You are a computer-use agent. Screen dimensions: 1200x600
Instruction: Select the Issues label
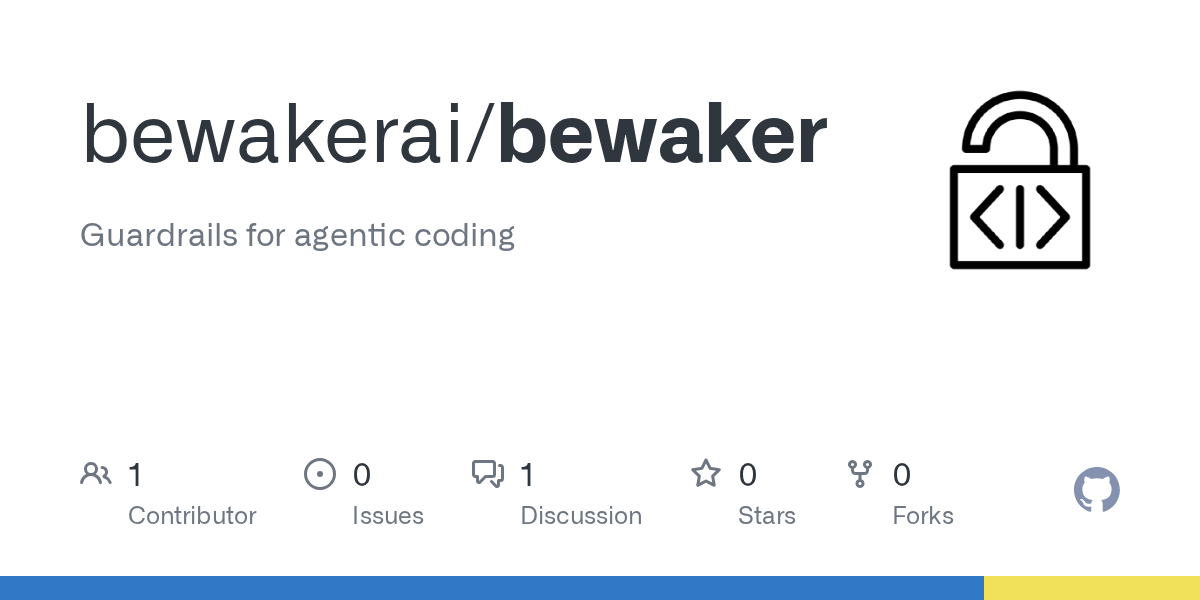(388, 516)
